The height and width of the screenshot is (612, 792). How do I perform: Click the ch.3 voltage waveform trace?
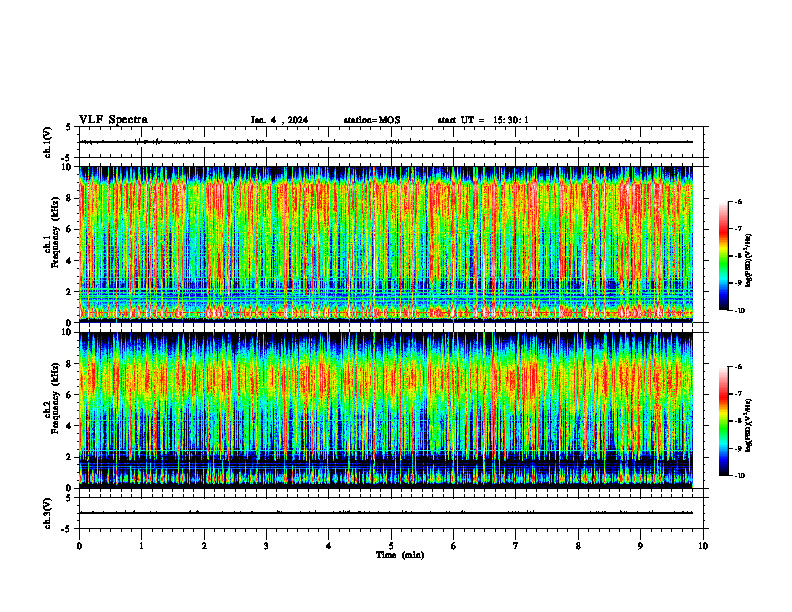(386, 513)
